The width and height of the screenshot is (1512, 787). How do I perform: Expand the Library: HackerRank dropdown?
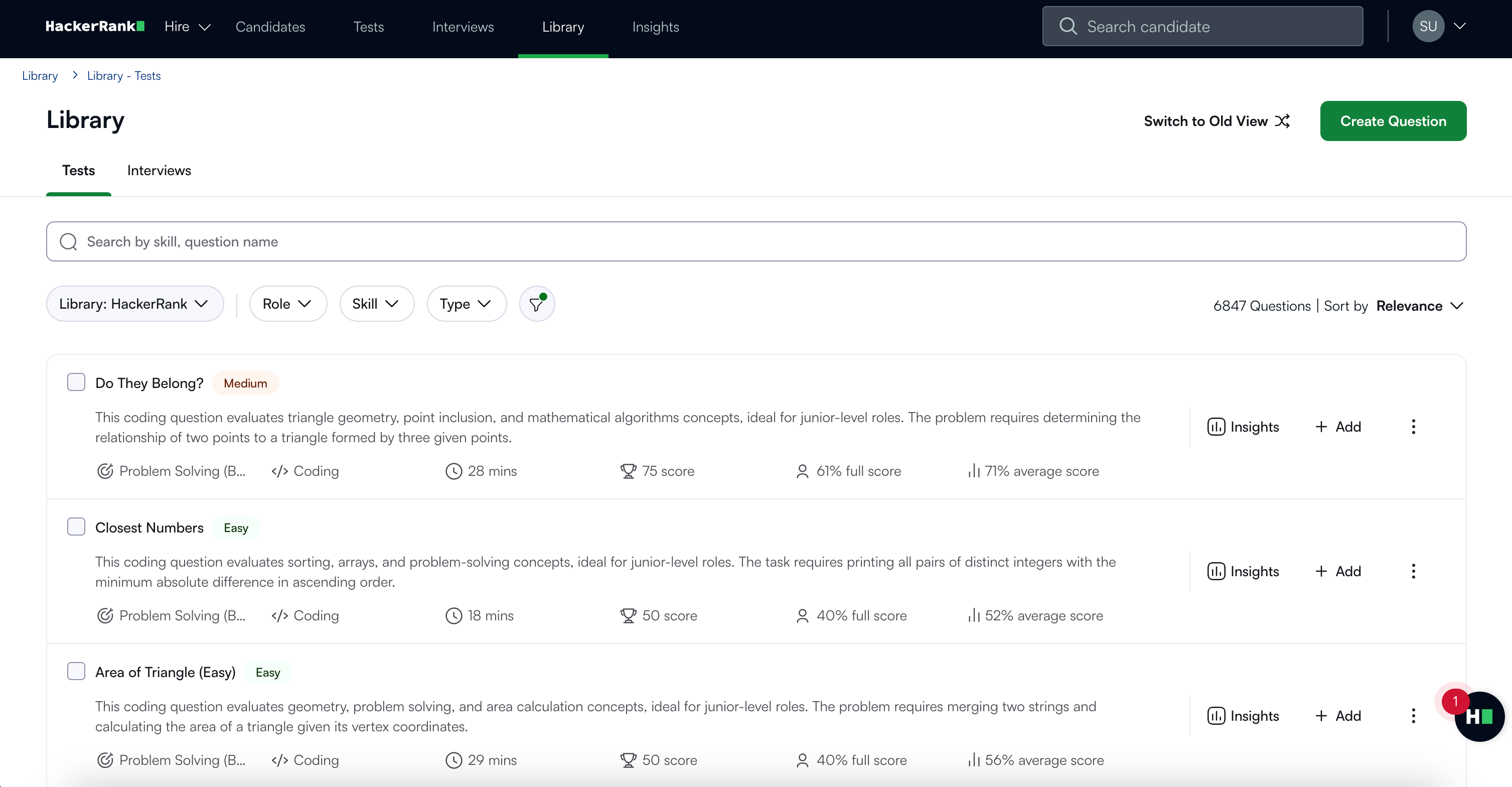coord(134,304)
